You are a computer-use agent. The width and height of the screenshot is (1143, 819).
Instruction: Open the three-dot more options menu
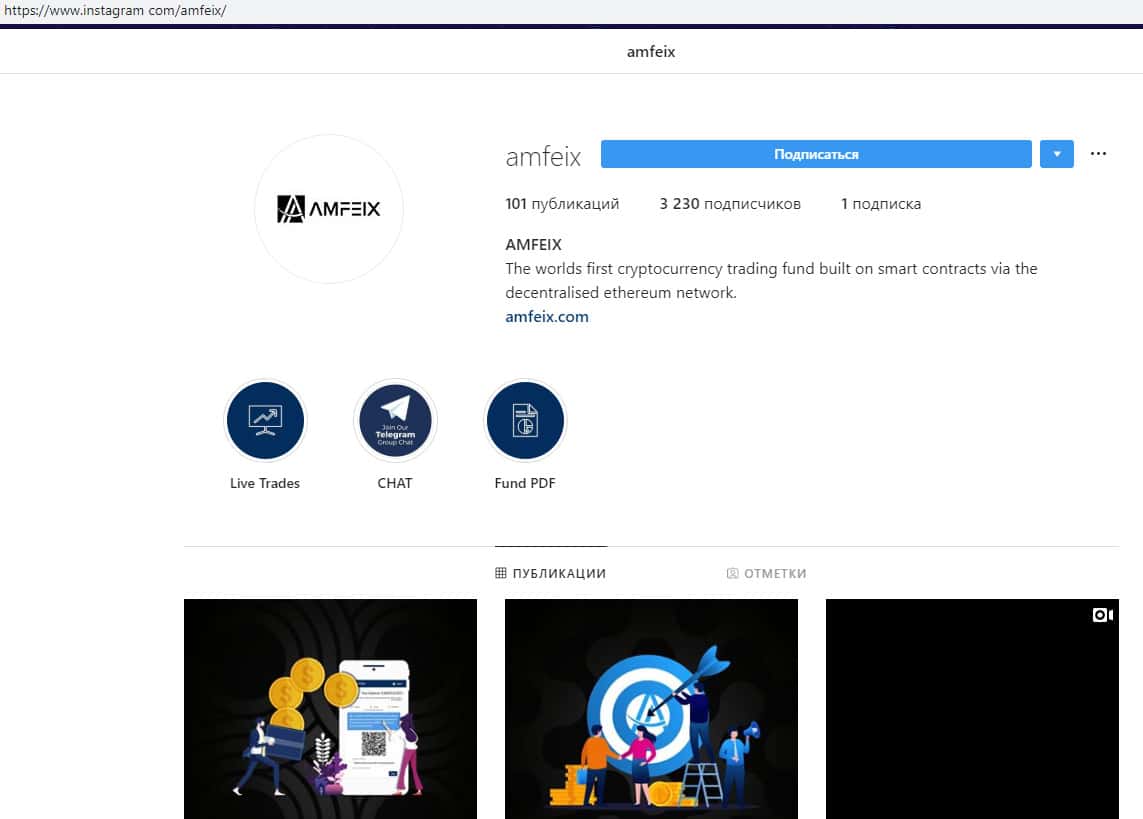1098,154
